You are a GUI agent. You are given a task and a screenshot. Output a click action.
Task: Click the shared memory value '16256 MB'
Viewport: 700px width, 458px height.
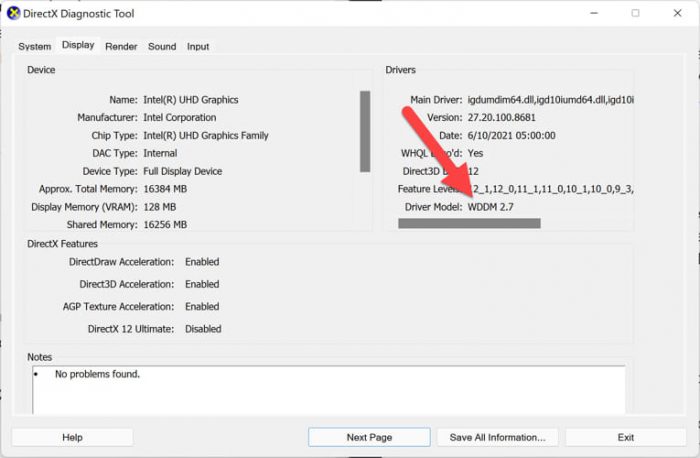(165, 225)
